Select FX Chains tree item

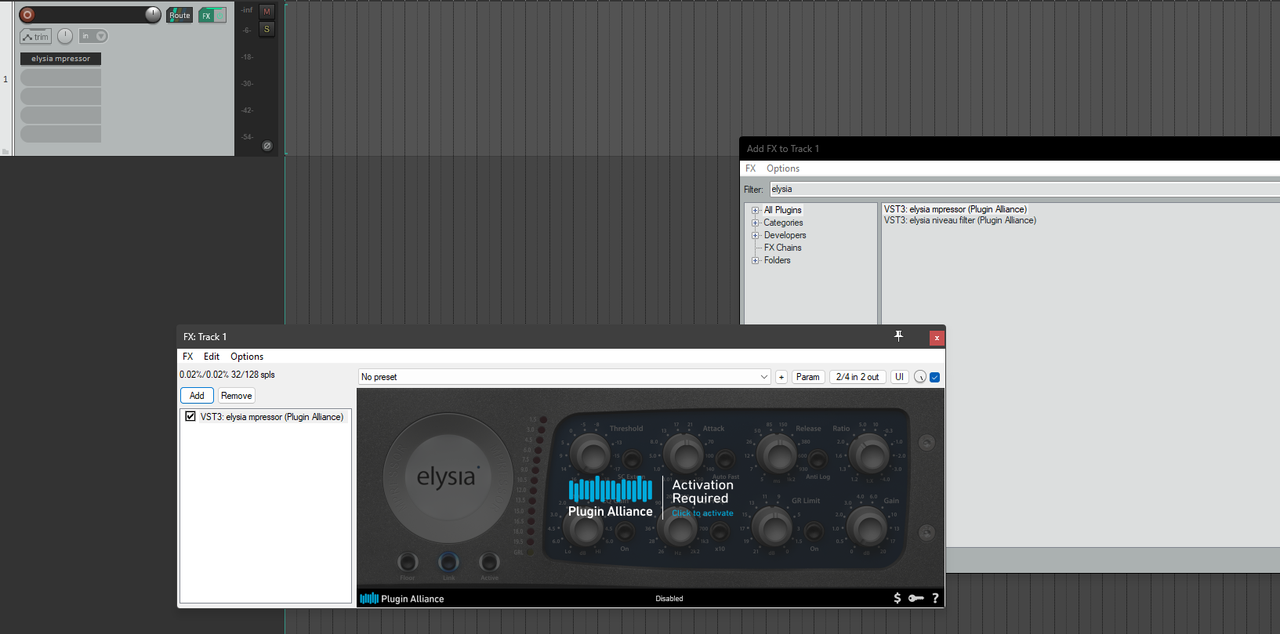click(x=783, y=248)
